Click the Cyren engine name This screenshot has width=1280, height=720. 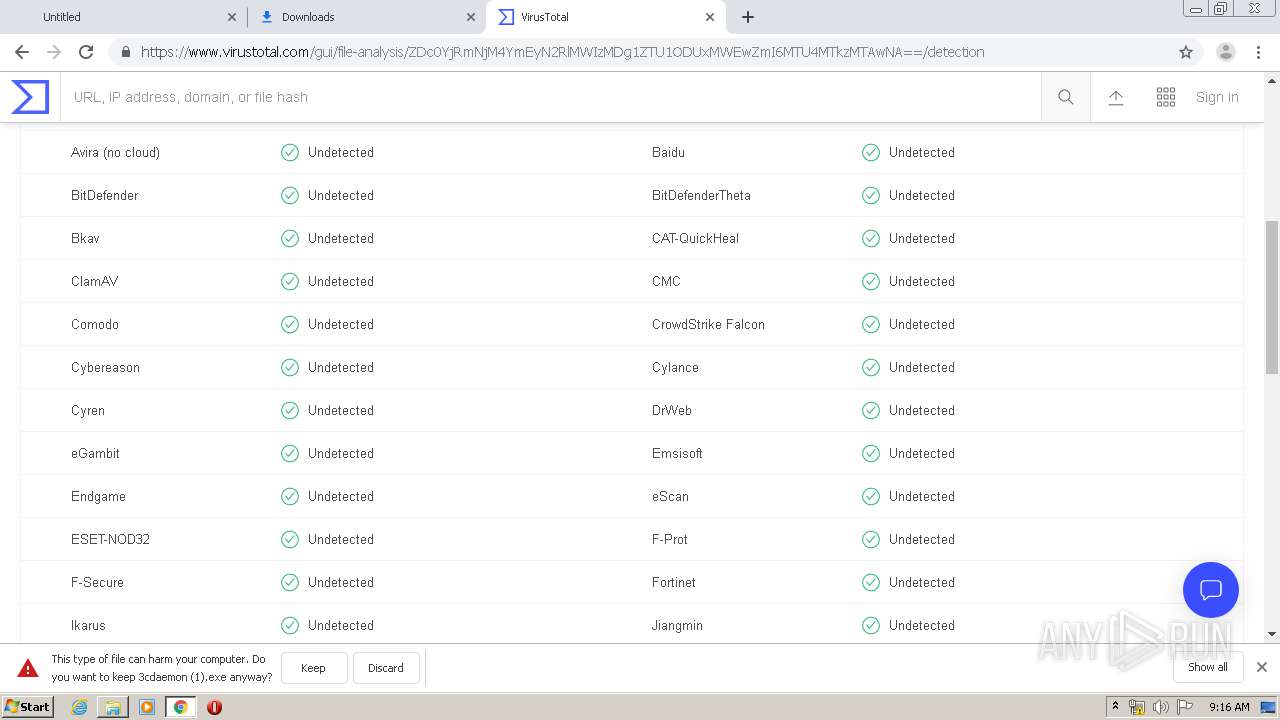88,410
